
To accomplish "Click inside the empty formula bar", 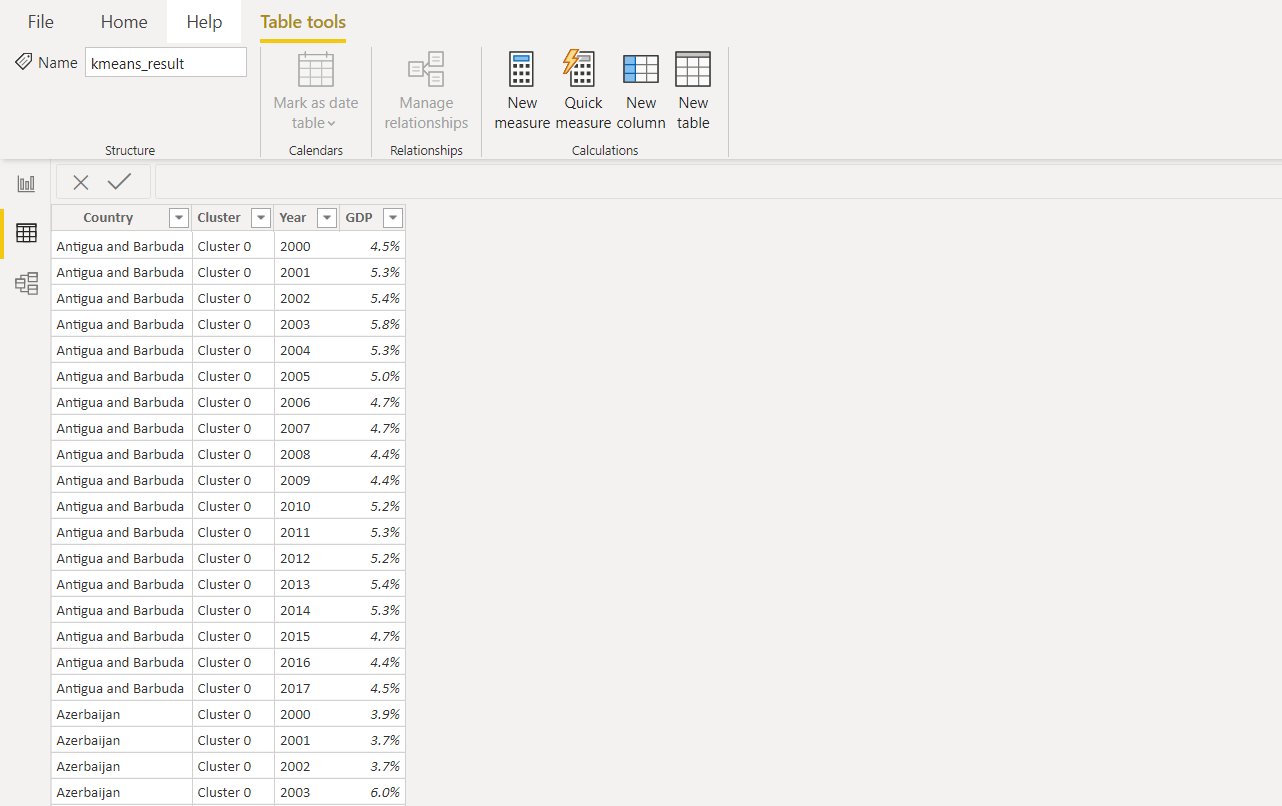I will click(700, 182).
